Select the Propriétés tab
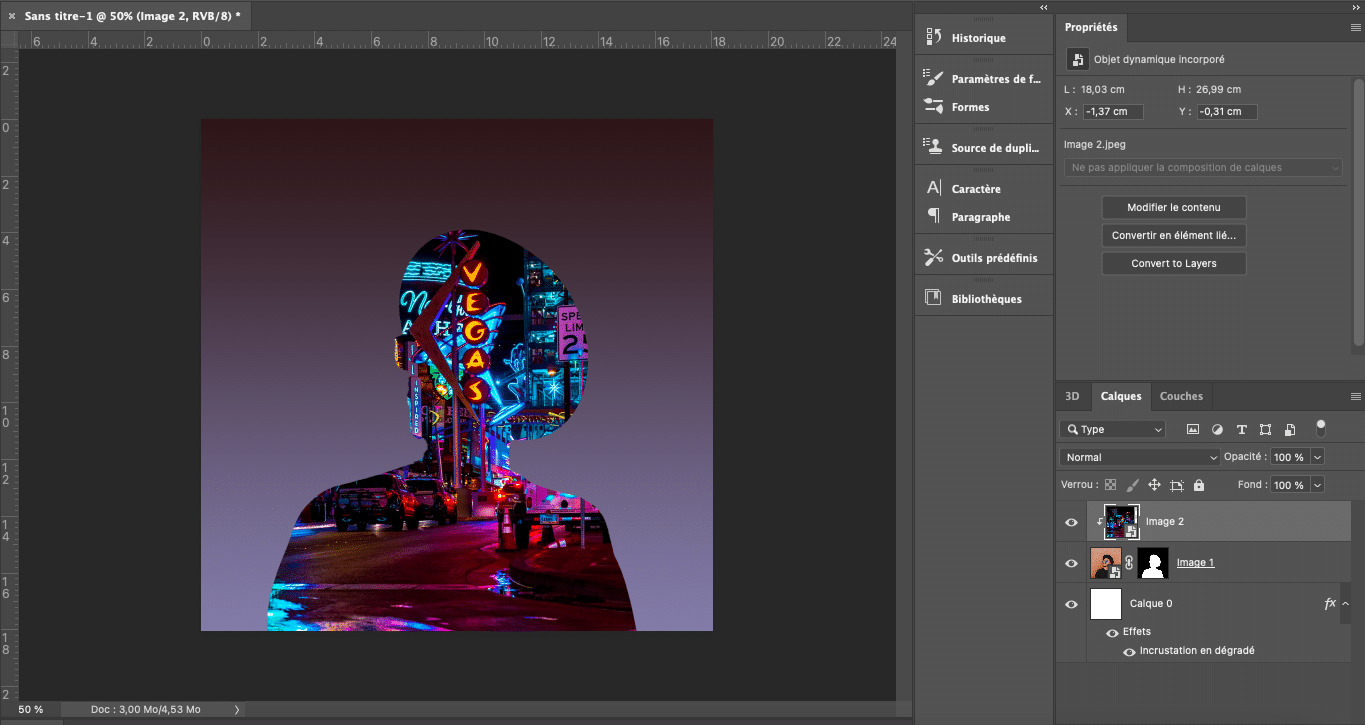 [1091, 28]
